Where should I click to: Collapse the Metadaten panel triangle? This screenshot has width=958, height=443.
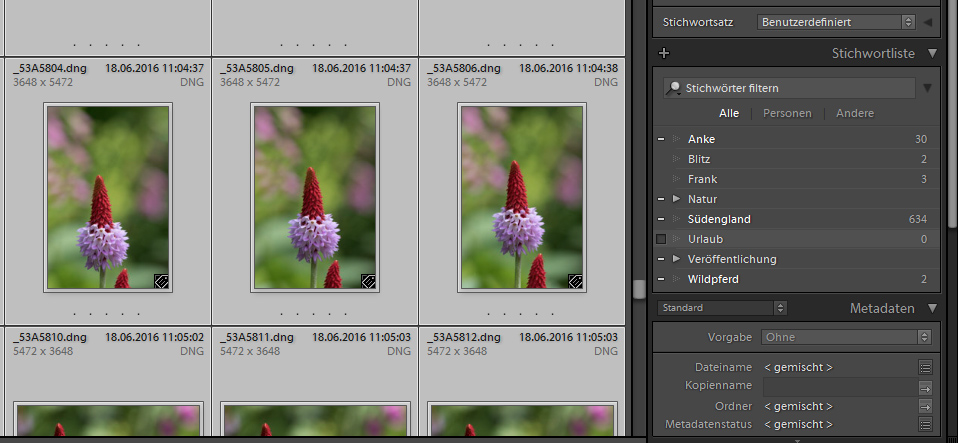pos(932,308)
